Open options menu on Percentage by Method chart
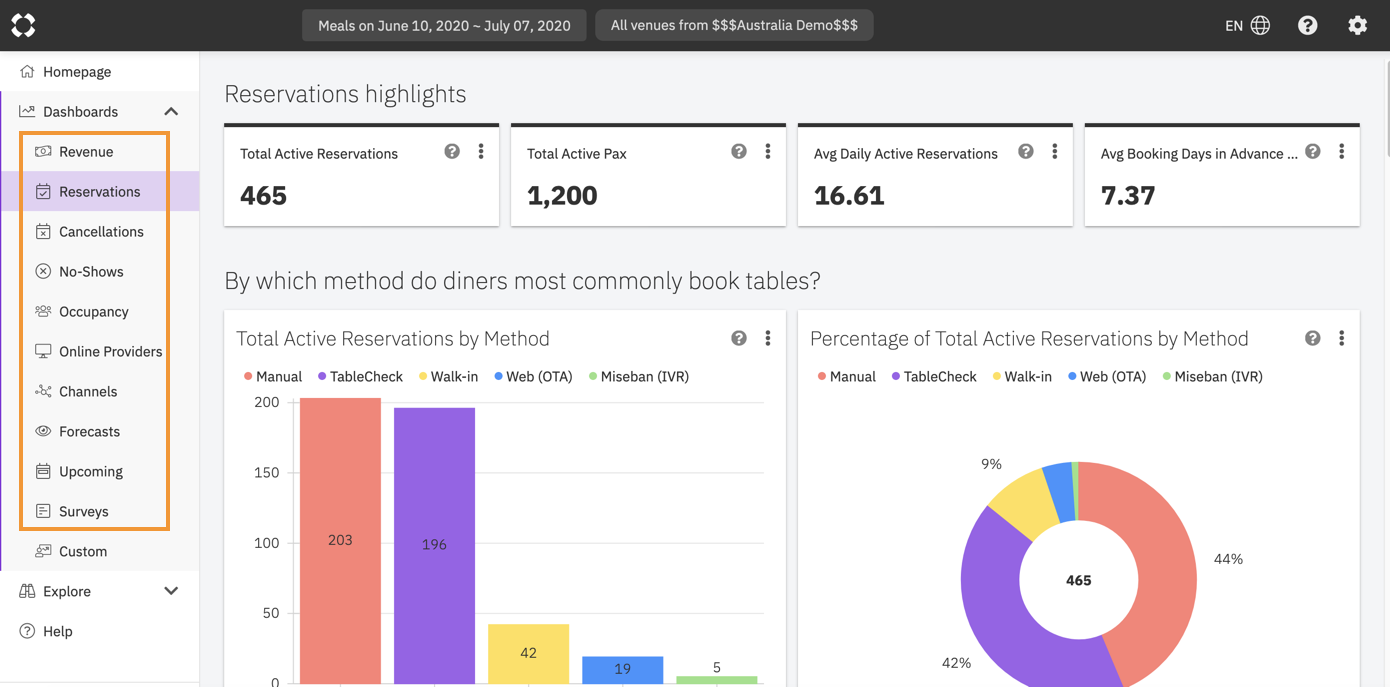The width and height of the screenshot is (1390, 687). [x=1341, y=338]
